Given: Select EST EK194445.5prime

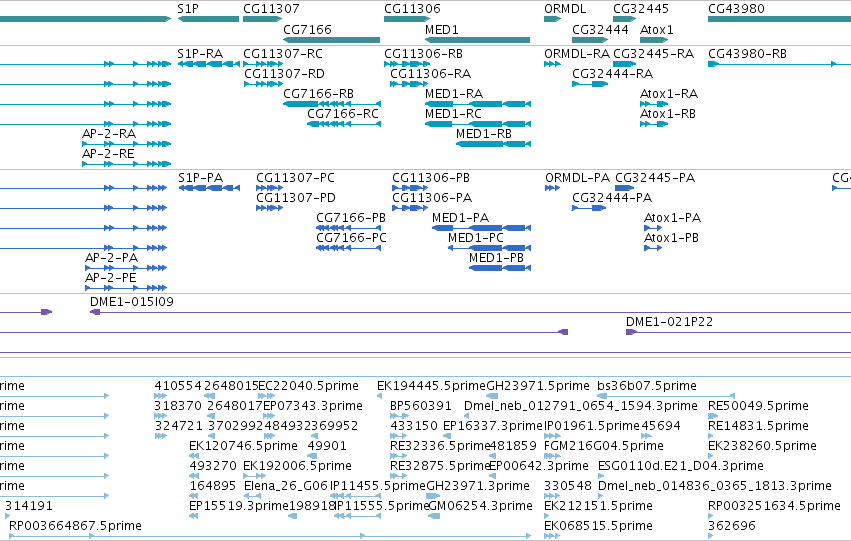Looking at the screenshot, I should point(431,386).
